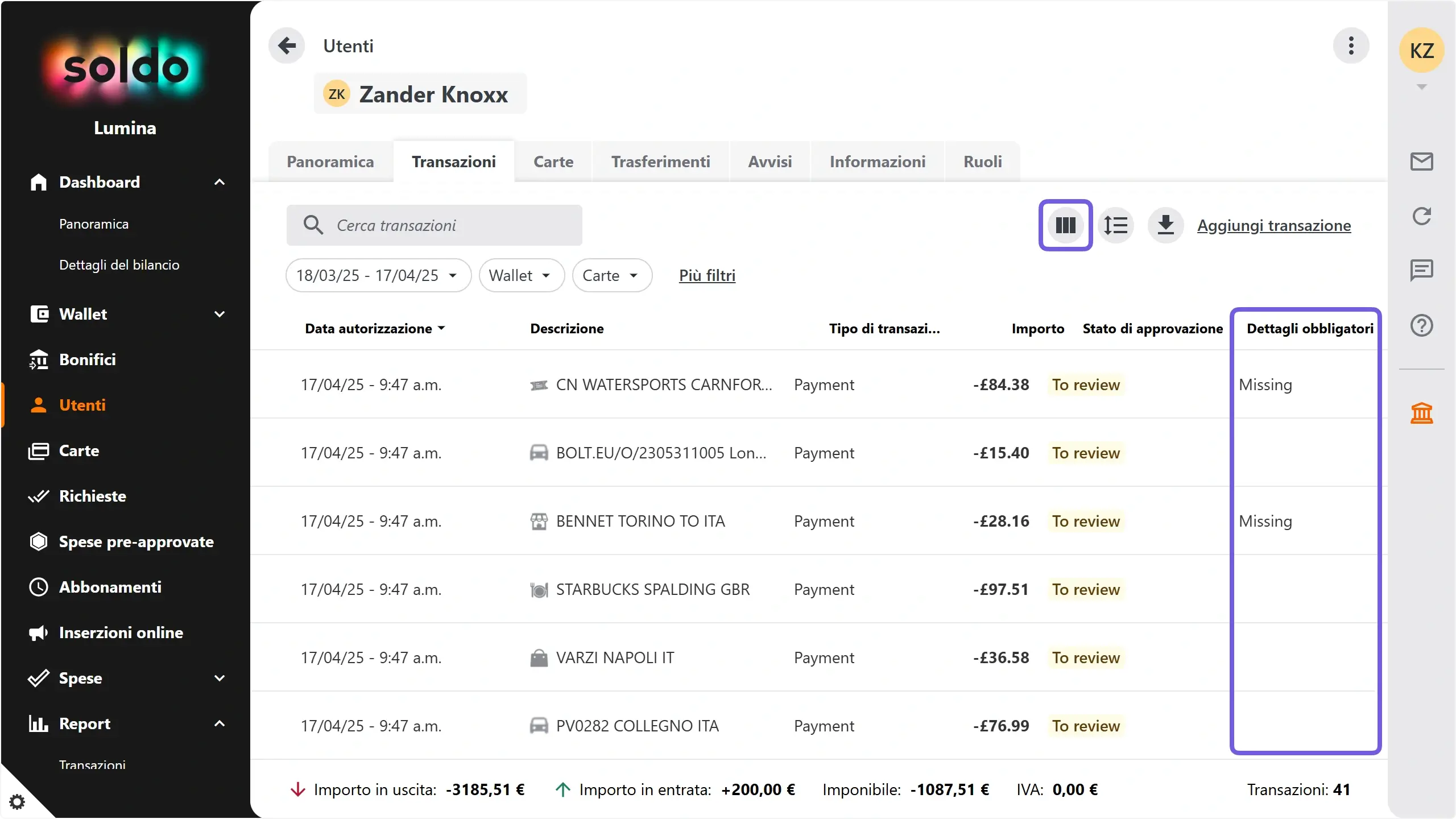Click the BOLT.EU car category icon
Viewport: 1456px width, 819px height.
539,453
